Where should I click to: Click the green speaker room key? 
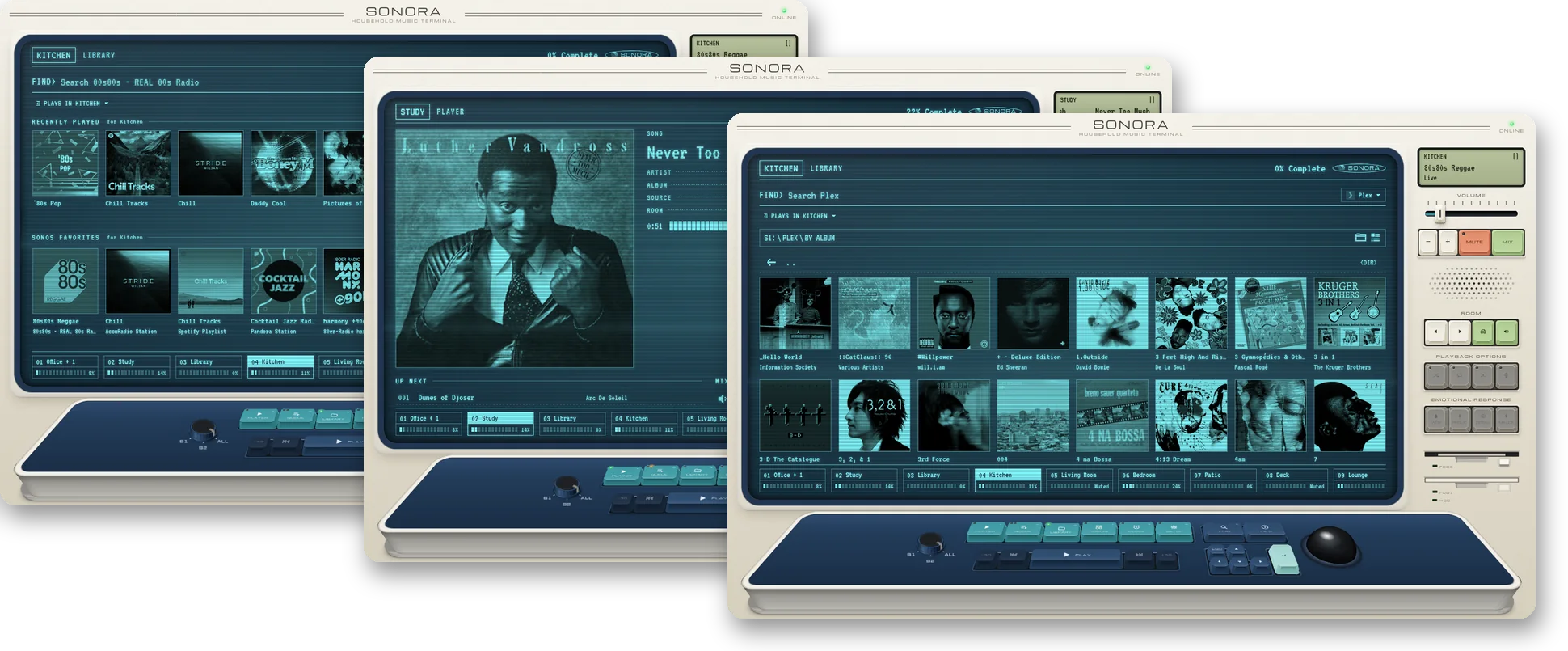point(1506,332)
